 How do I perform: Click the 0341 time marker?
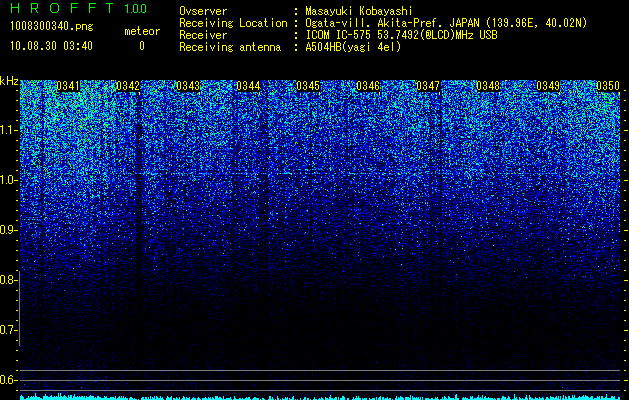[68, 86]
